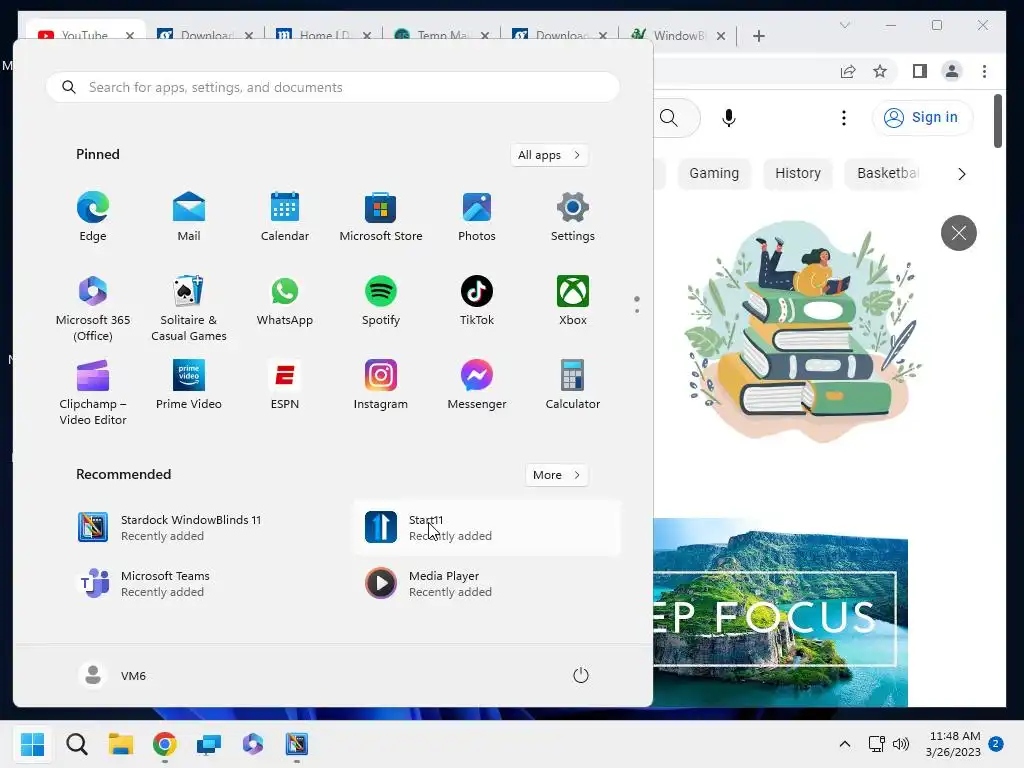The height and width of the screenshot is (768, 1024).
Task: Open the Edge pinned app
Action: click(93, 217)
